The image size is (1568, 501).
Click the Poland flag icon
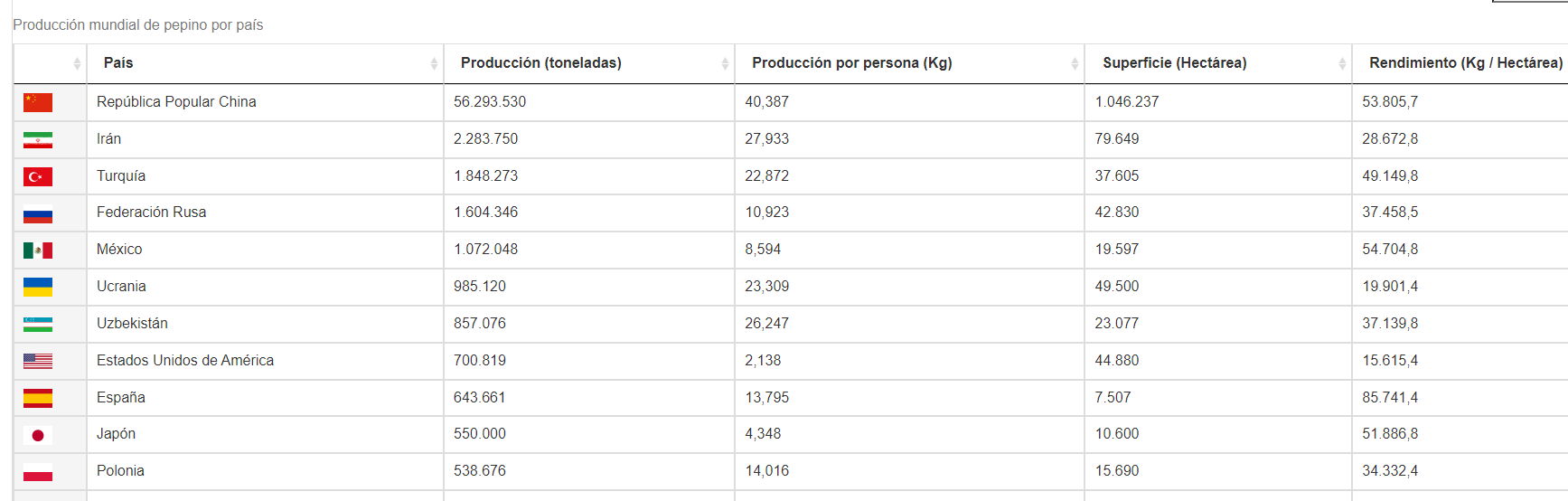click(x=38, y=472)
